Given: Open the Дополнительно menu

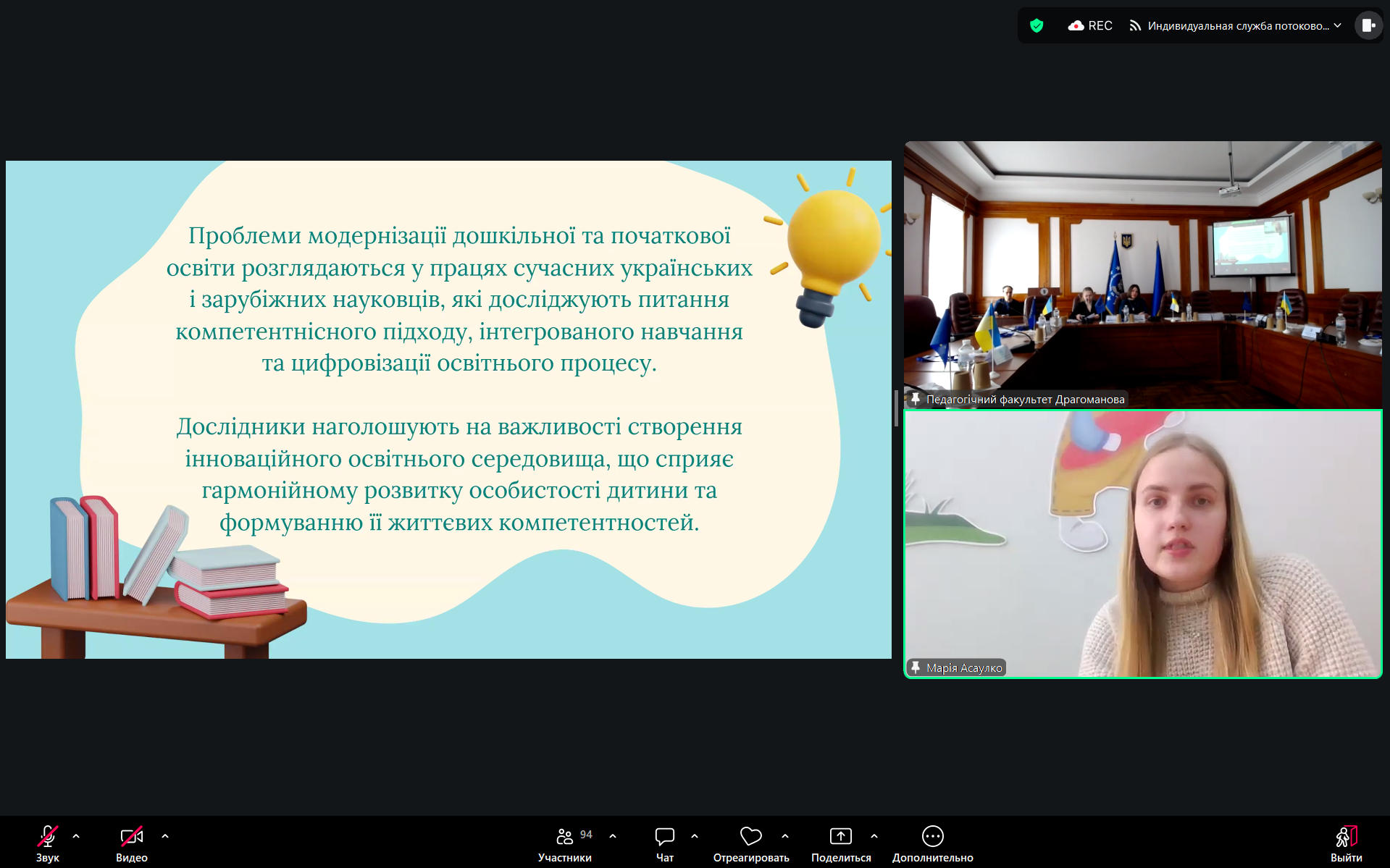Looking at the screenshot, I should [932, 836].
